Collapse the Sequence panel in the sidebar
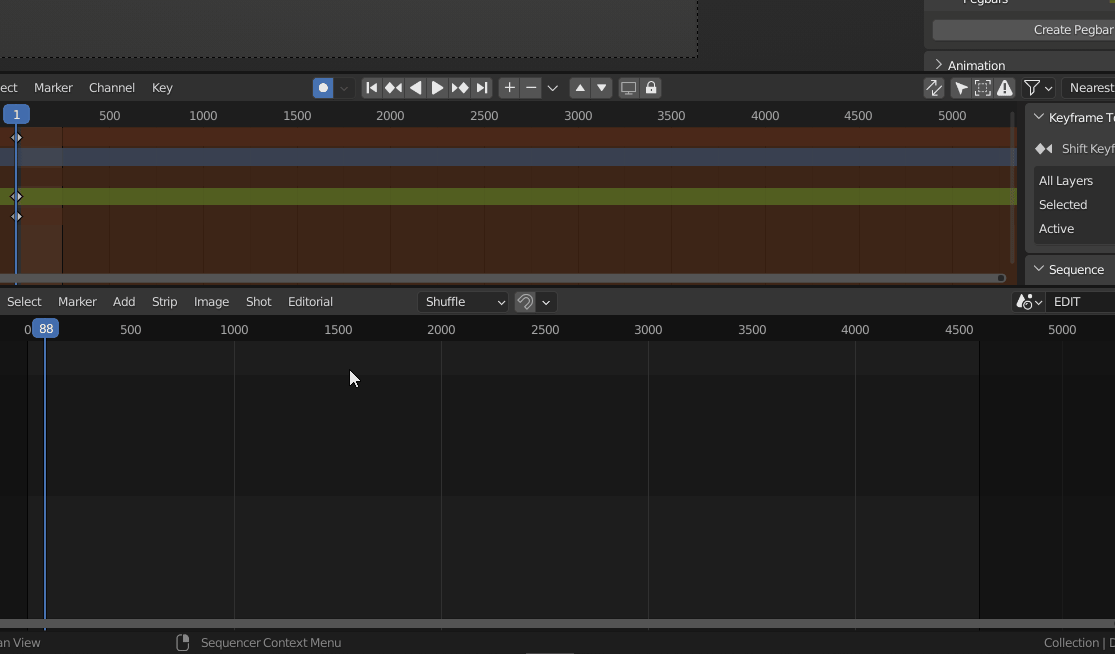The image size is (1115, 654). click(x=1038, y=269)
